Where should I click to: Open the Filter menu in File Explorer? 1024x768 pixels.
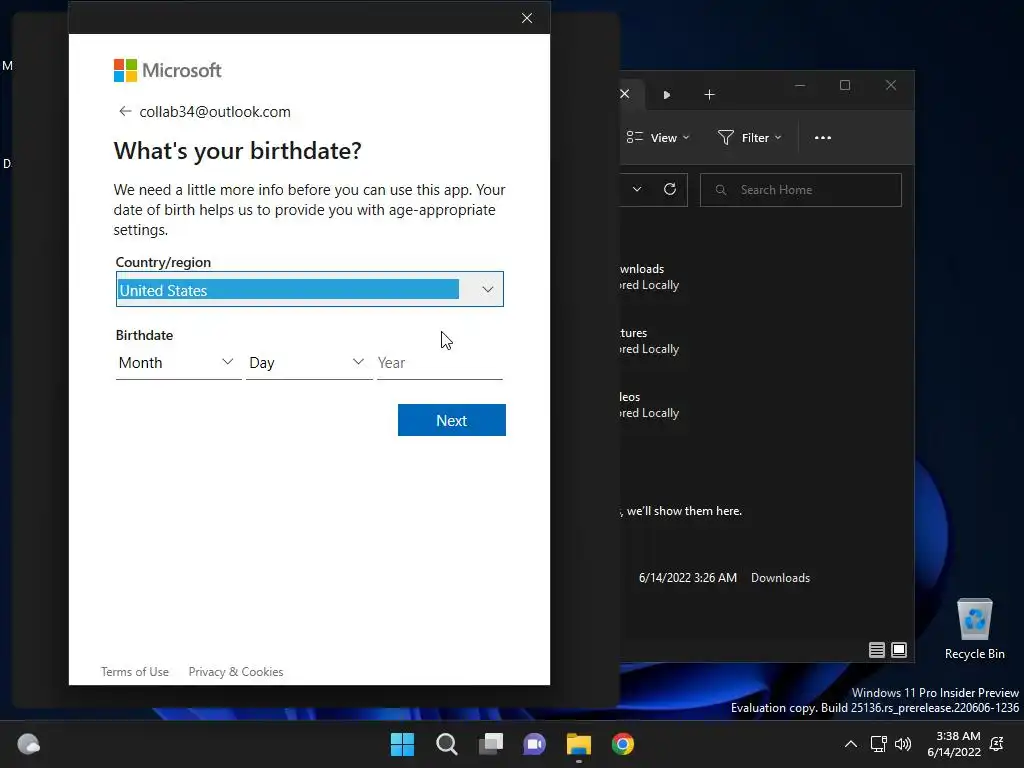coord(750,138)
